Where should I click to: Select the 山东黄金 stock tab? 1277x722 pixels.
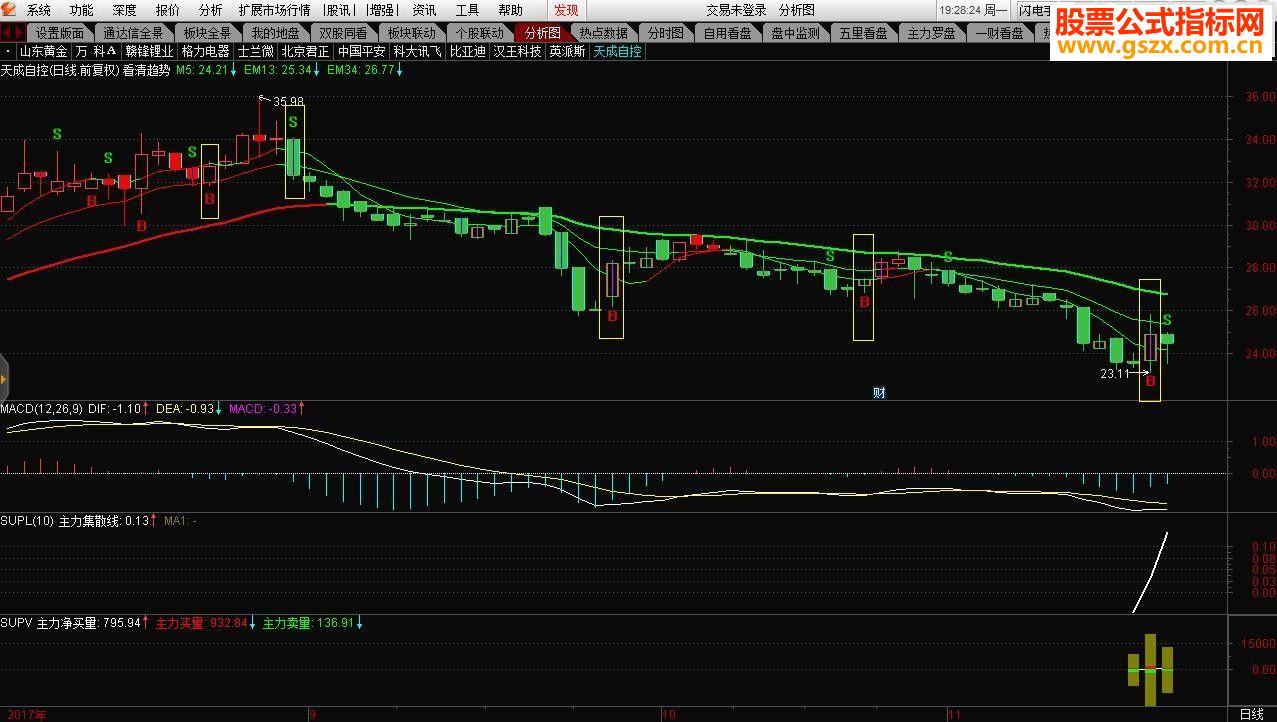point(44,51)
